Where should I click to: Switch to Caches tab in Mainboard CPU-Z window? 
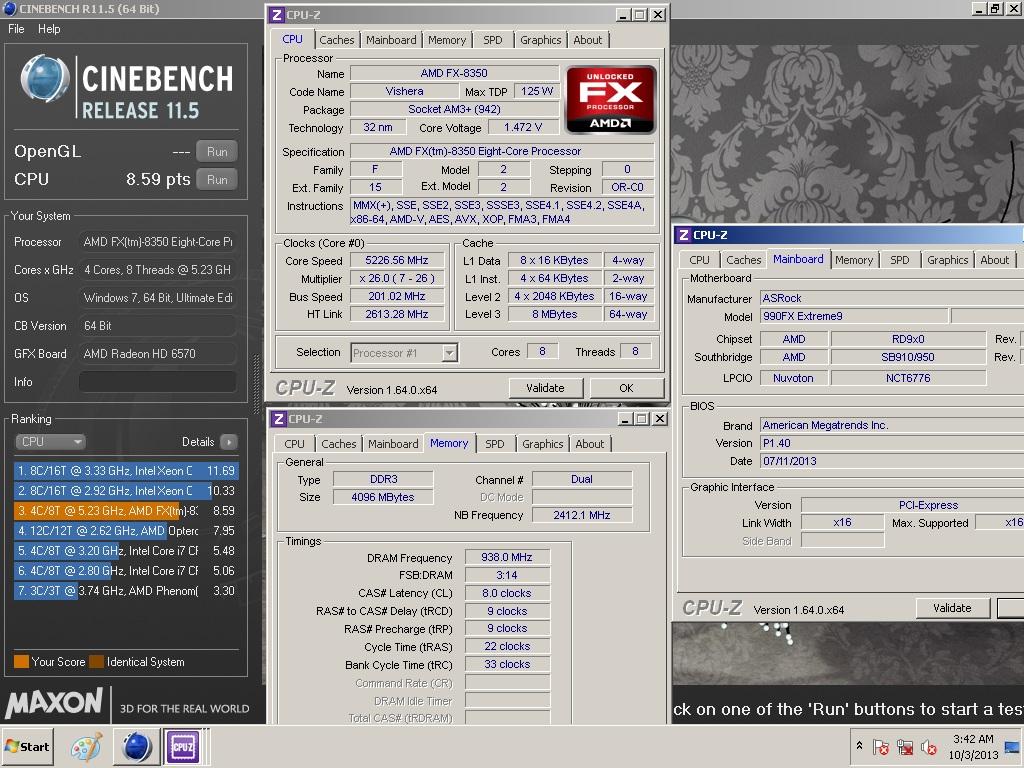click(744, 260)
